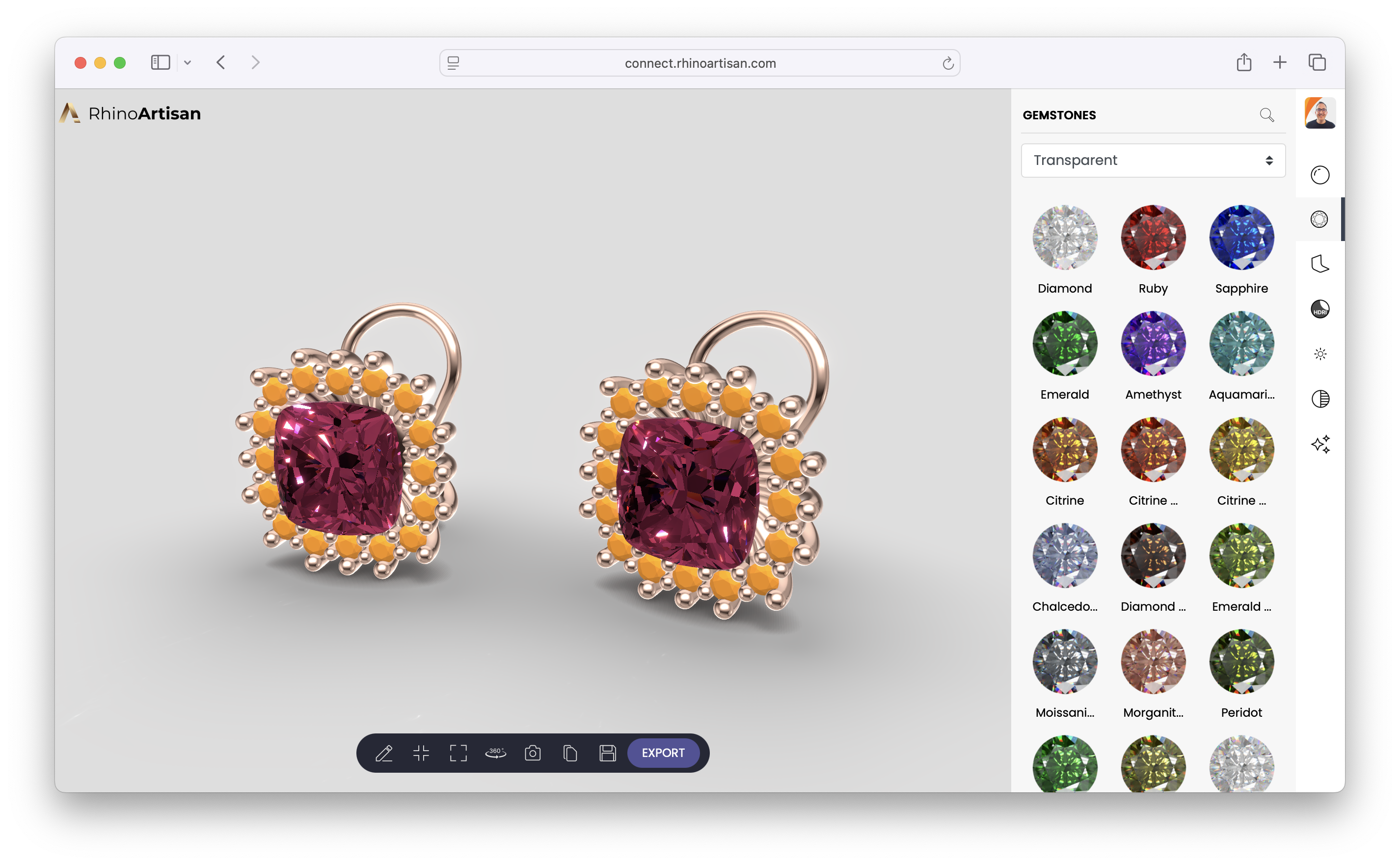Select the gemstones panel icon in sidebar
This screenshot has height=865, width=1400.
tap(1319, 219)
